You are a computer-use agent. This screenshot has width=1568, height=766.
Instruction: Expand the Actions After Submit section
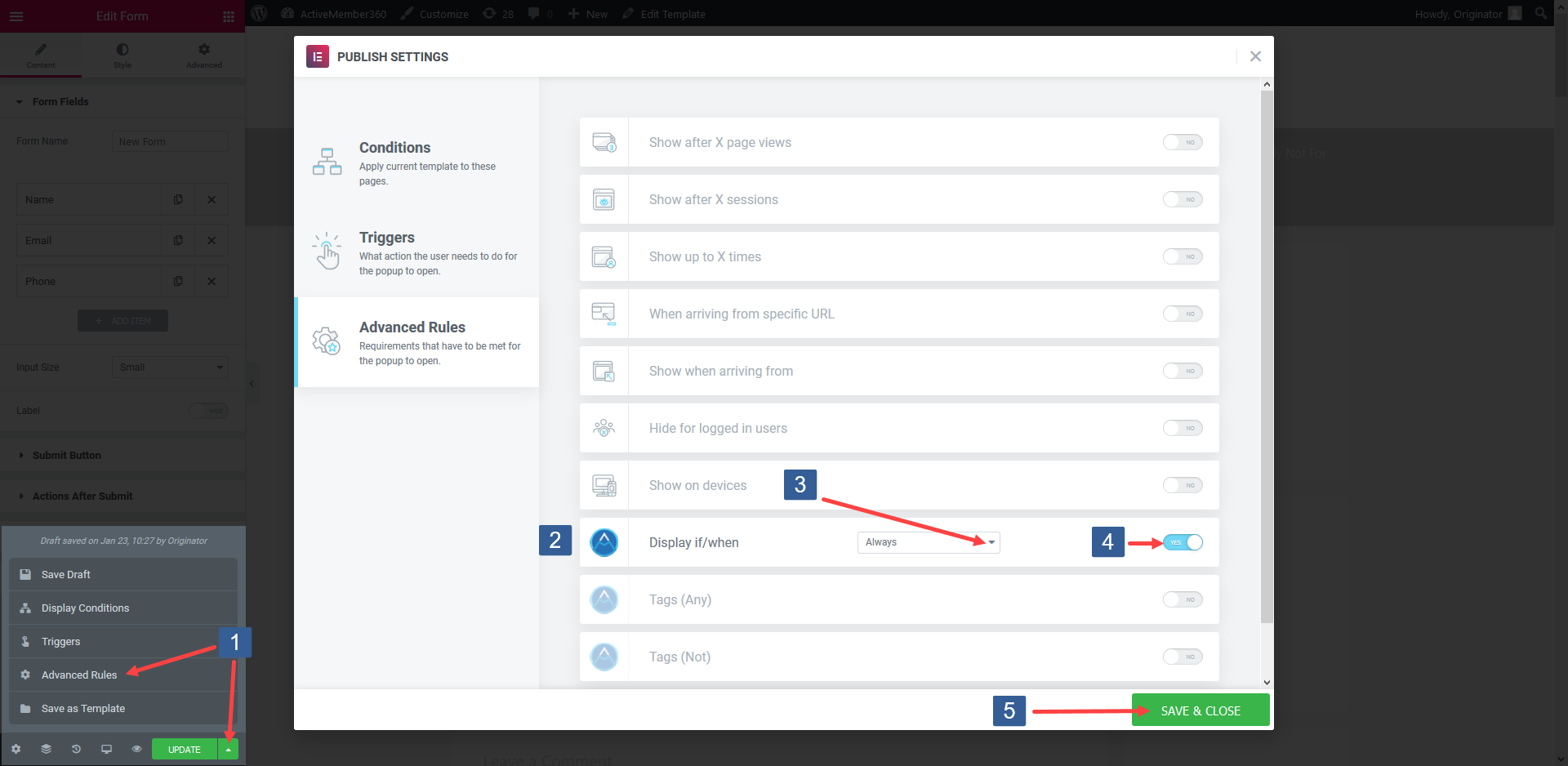pyautogui.click(x=82, y=496)
